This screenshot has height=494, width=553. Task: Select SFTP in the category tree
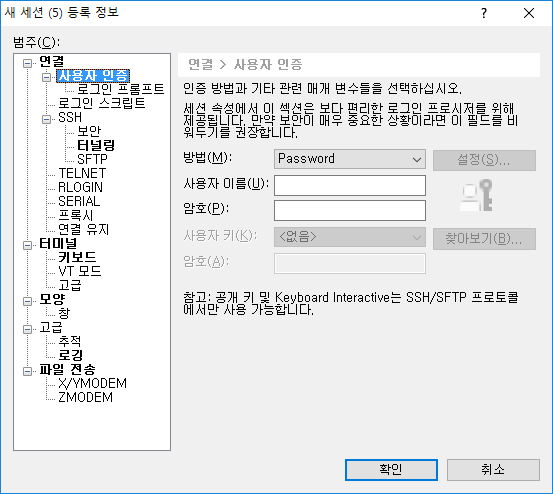tap(92, 159)
